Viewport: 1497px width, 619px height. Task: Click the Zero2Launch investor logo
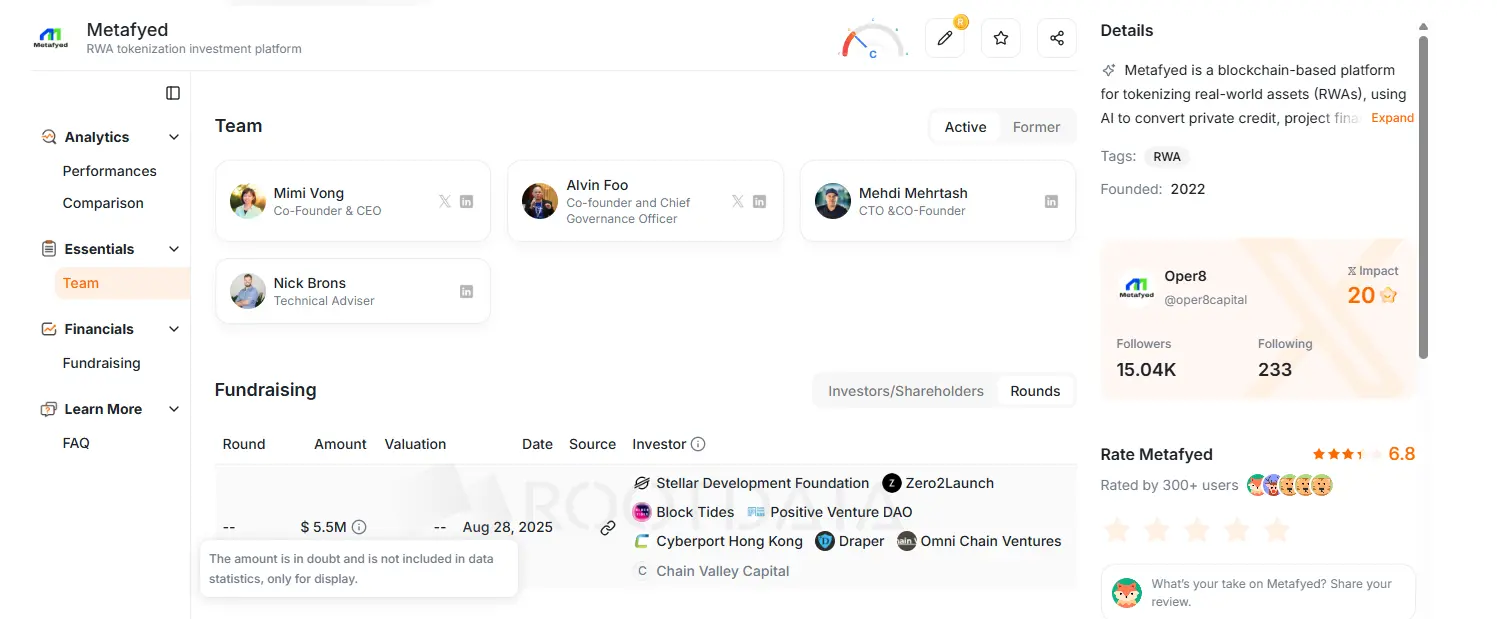coord(892,483)
